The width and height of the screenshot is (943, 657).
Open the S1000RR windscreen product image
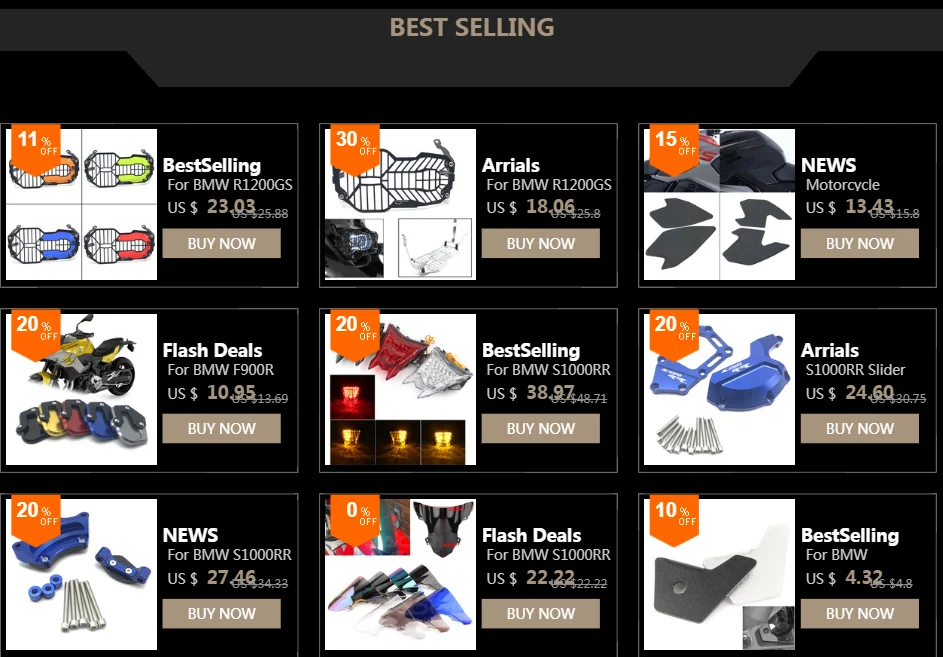[401, 574]
